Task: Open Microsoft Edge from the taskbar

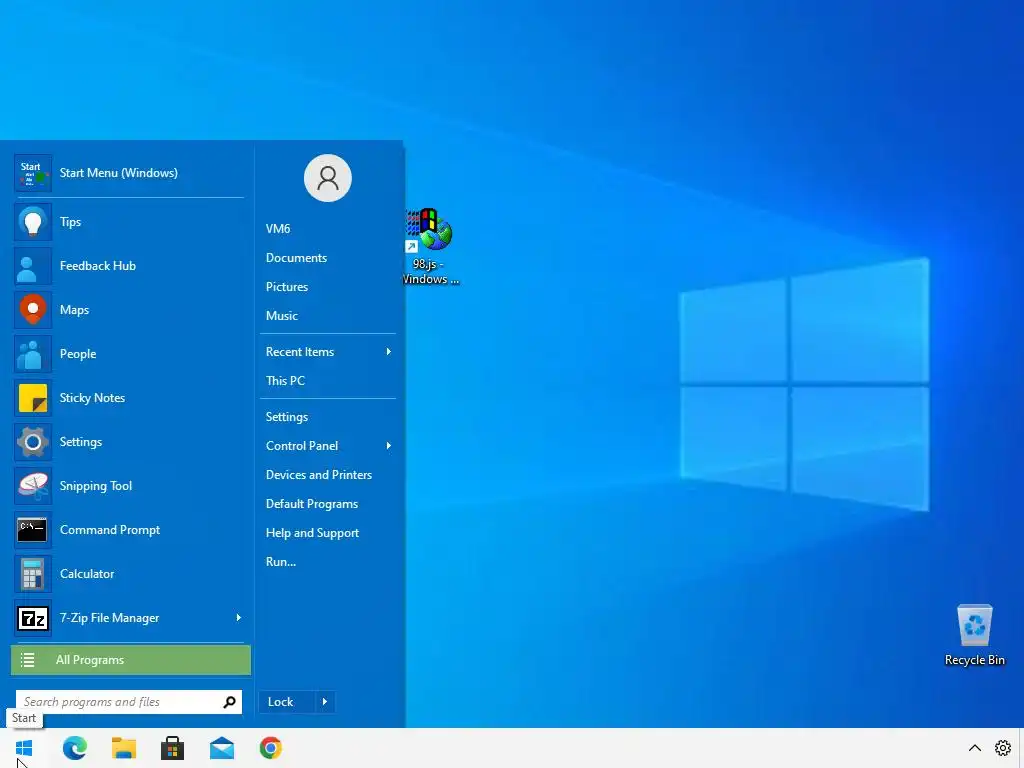Action: [74, 748]
